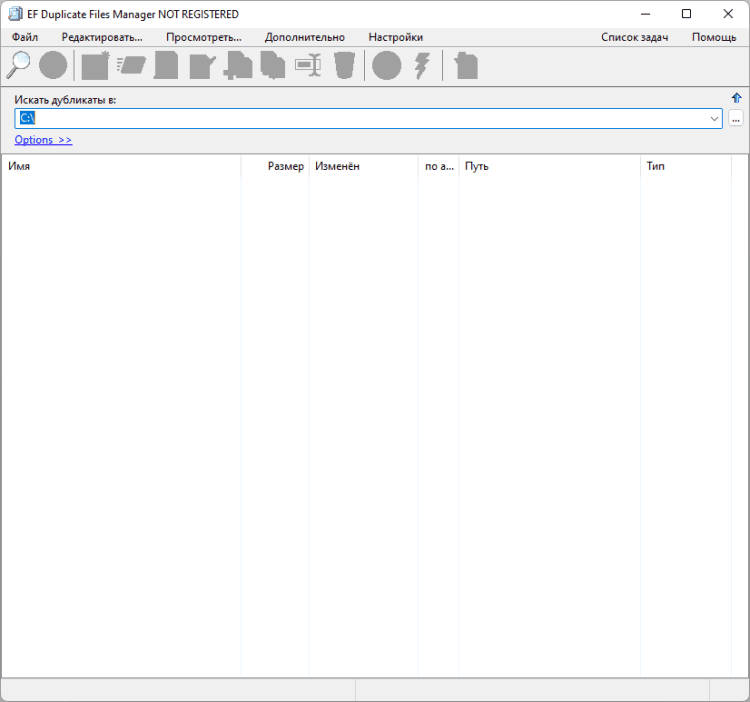Open the Список задач menu

634,37
